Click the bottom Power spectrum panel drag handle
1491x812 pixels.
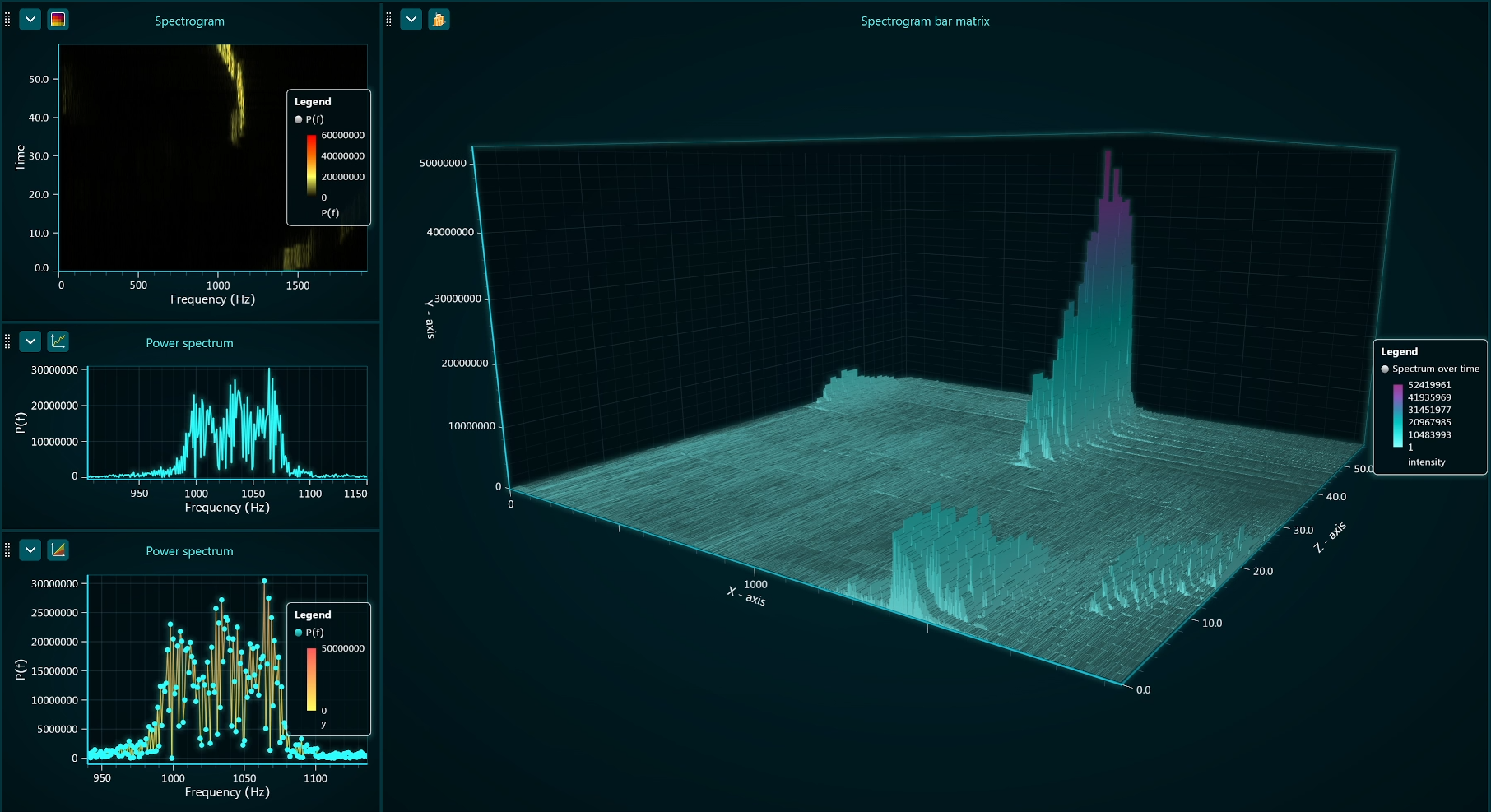click(7, 550)
